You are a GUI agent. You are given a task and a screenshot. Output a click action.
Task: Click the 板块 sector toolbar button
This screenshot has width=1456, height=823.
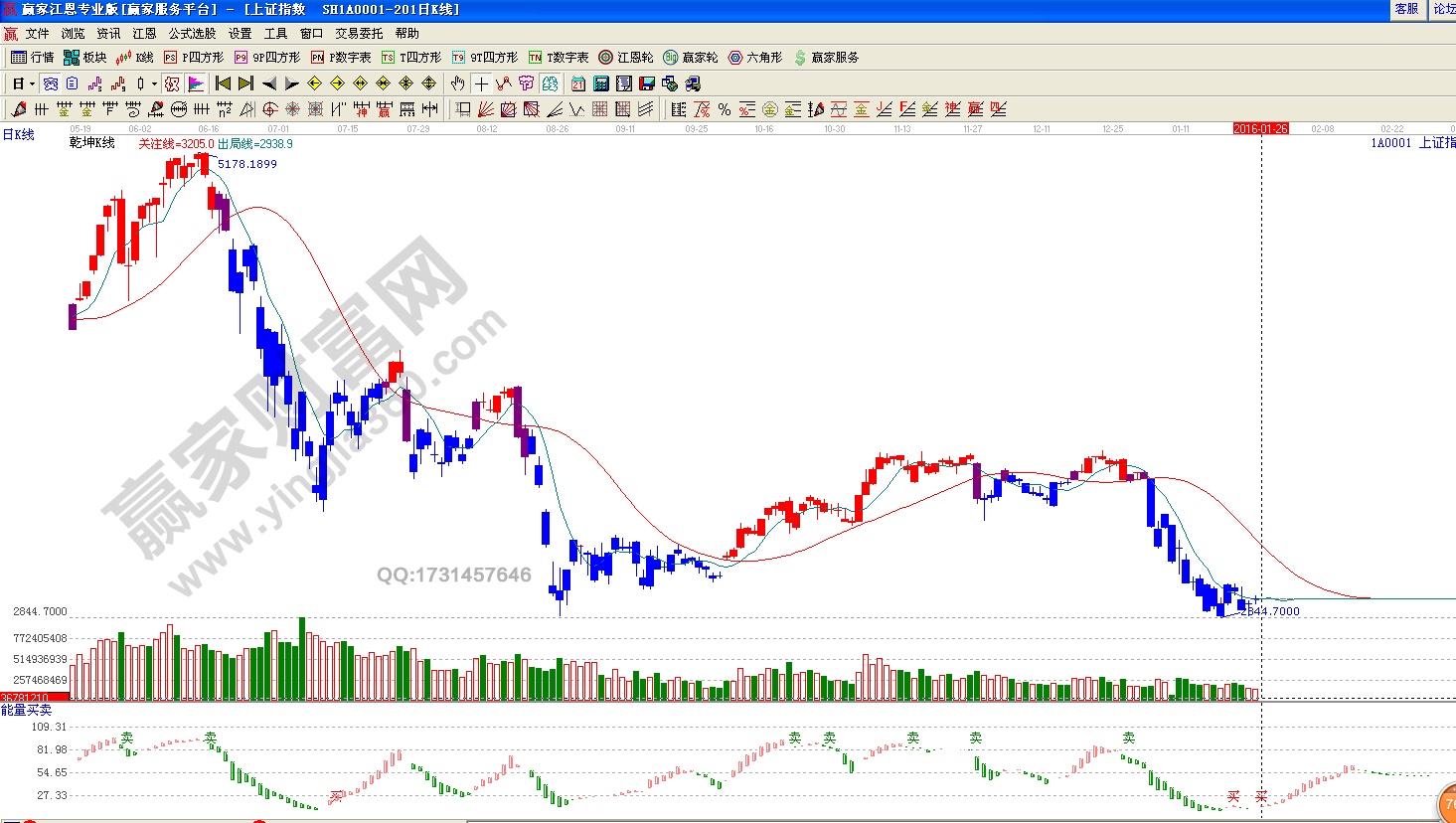coord(84,58)
